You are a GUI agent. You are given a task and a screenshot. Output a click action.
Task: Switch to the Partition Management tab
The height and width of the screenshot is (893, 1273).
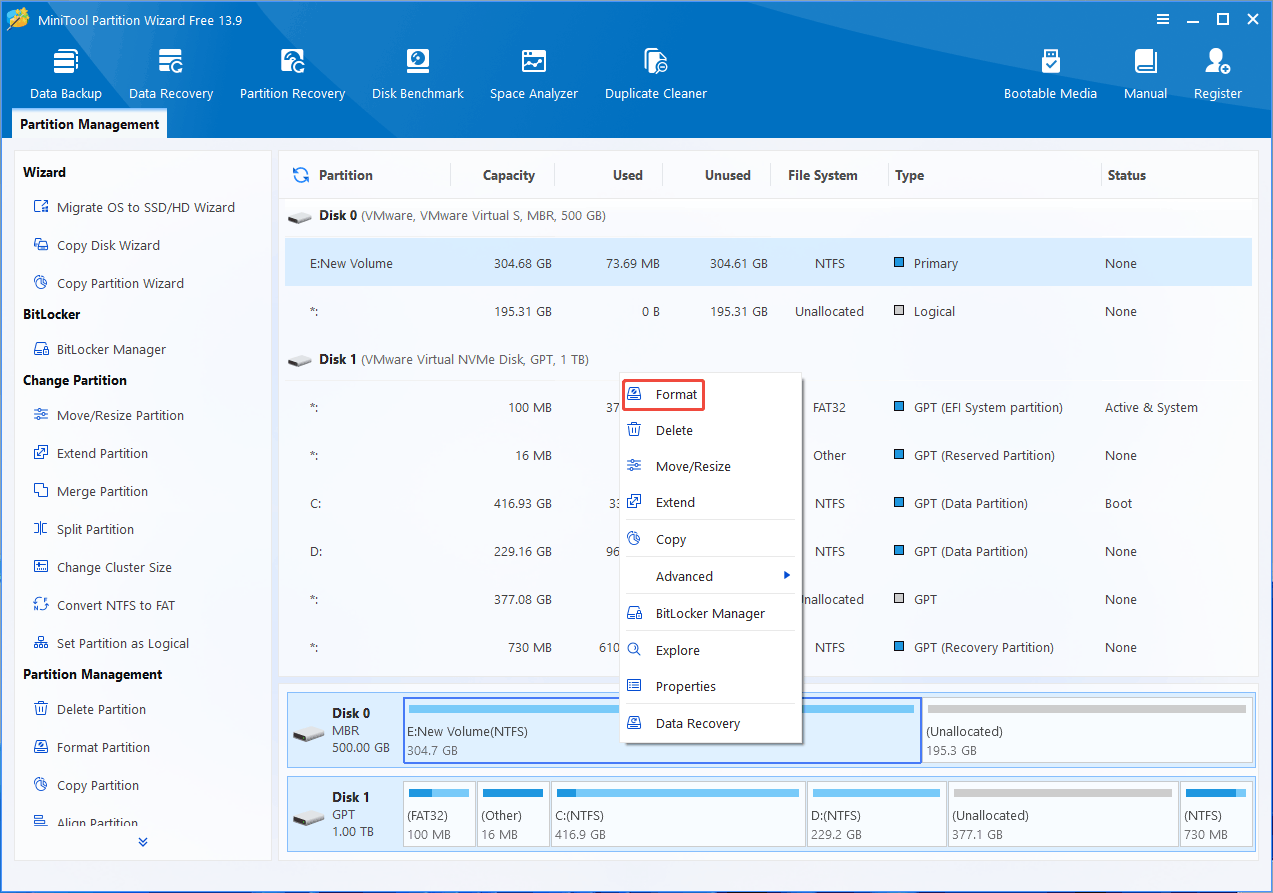click(x=90, y=124)
